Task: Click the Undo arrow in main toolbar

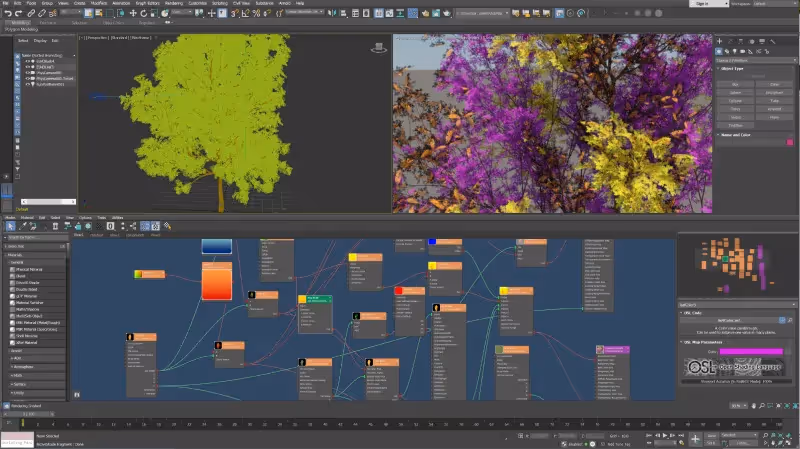Action: click(x=8, y=13)
